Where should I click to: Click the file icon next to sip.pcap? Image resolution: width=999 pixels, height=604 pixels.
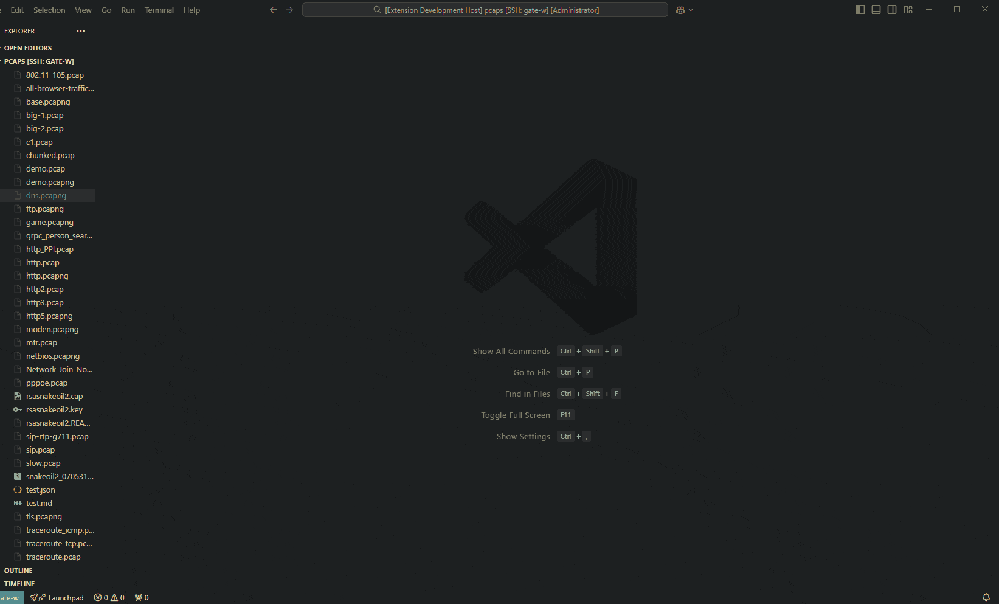[17, 450]
